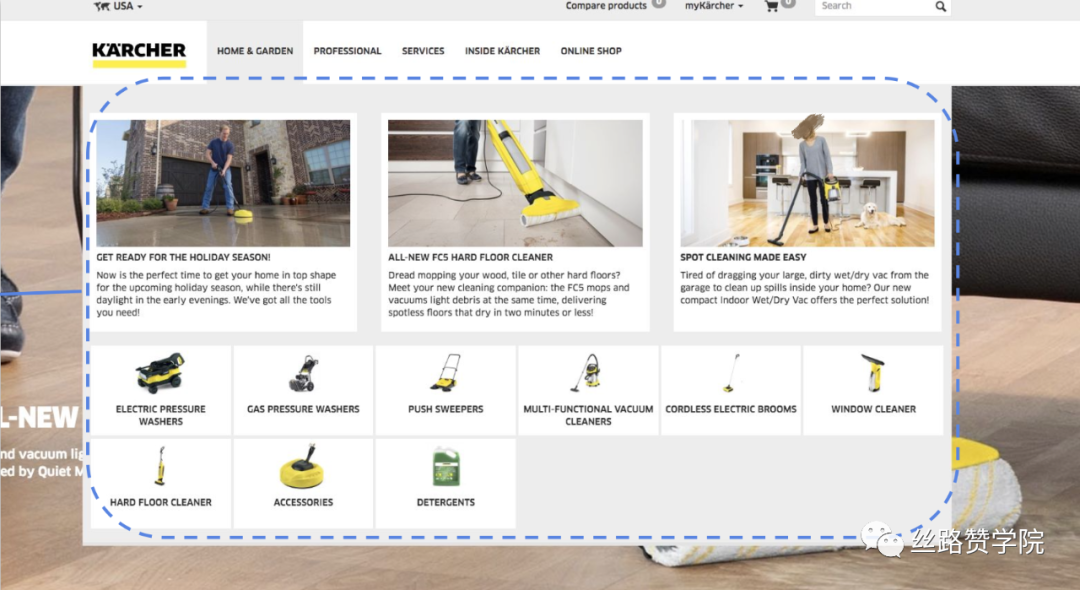This screenshot has height=590, width=1080.
Task: Open the Professional menu tab
Action: (x=347, y=51)
